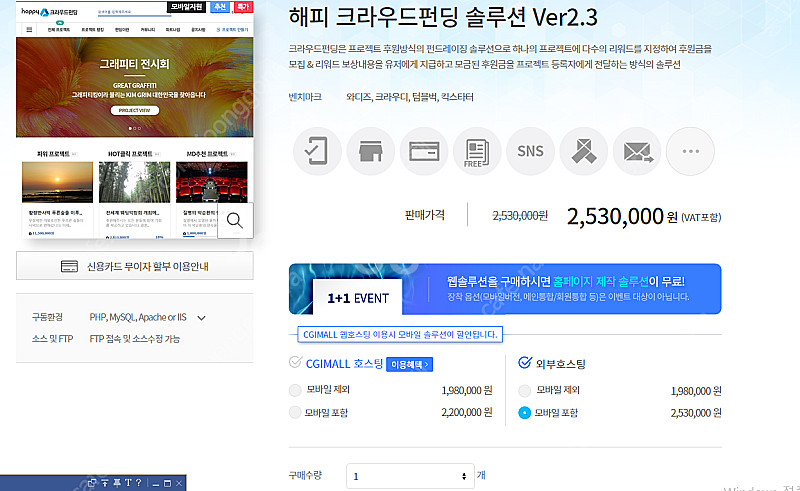The image size is (800, 491).
Task: Click the hamburger menu icon in preview
Action: (x=29, y=30)
